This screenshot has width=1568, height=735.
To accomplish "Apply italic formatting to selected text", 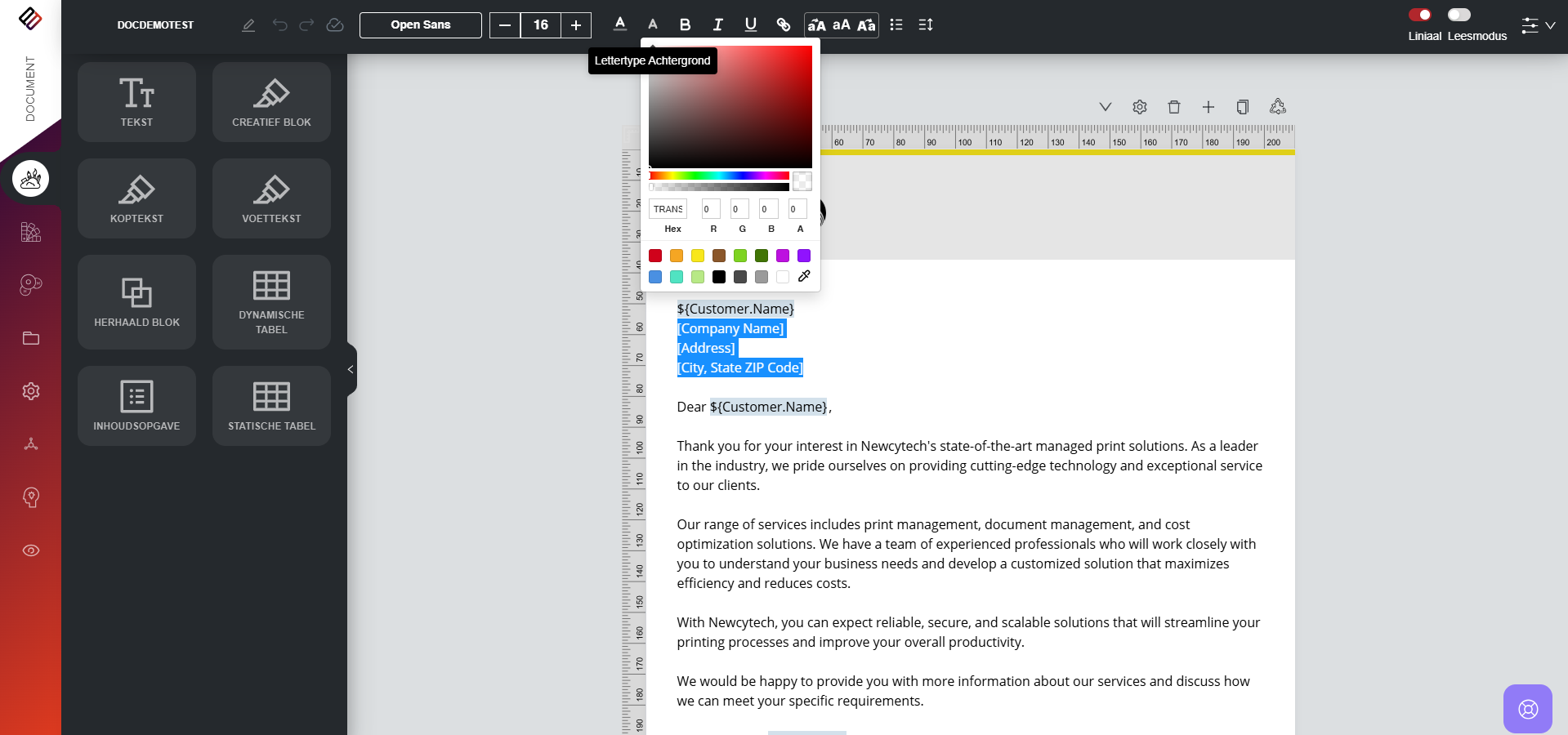I will [x=717, y=24].
